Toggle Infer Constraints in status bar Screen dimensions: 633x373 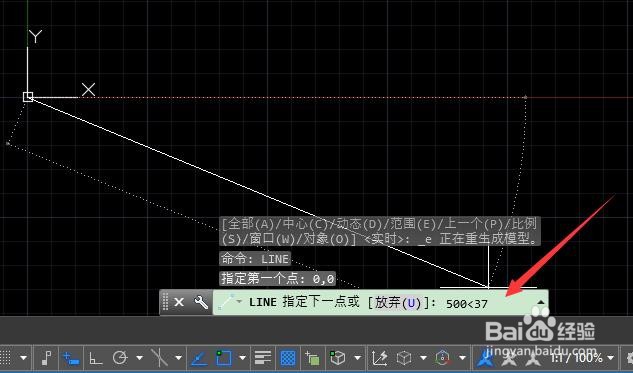pos(46,358)
